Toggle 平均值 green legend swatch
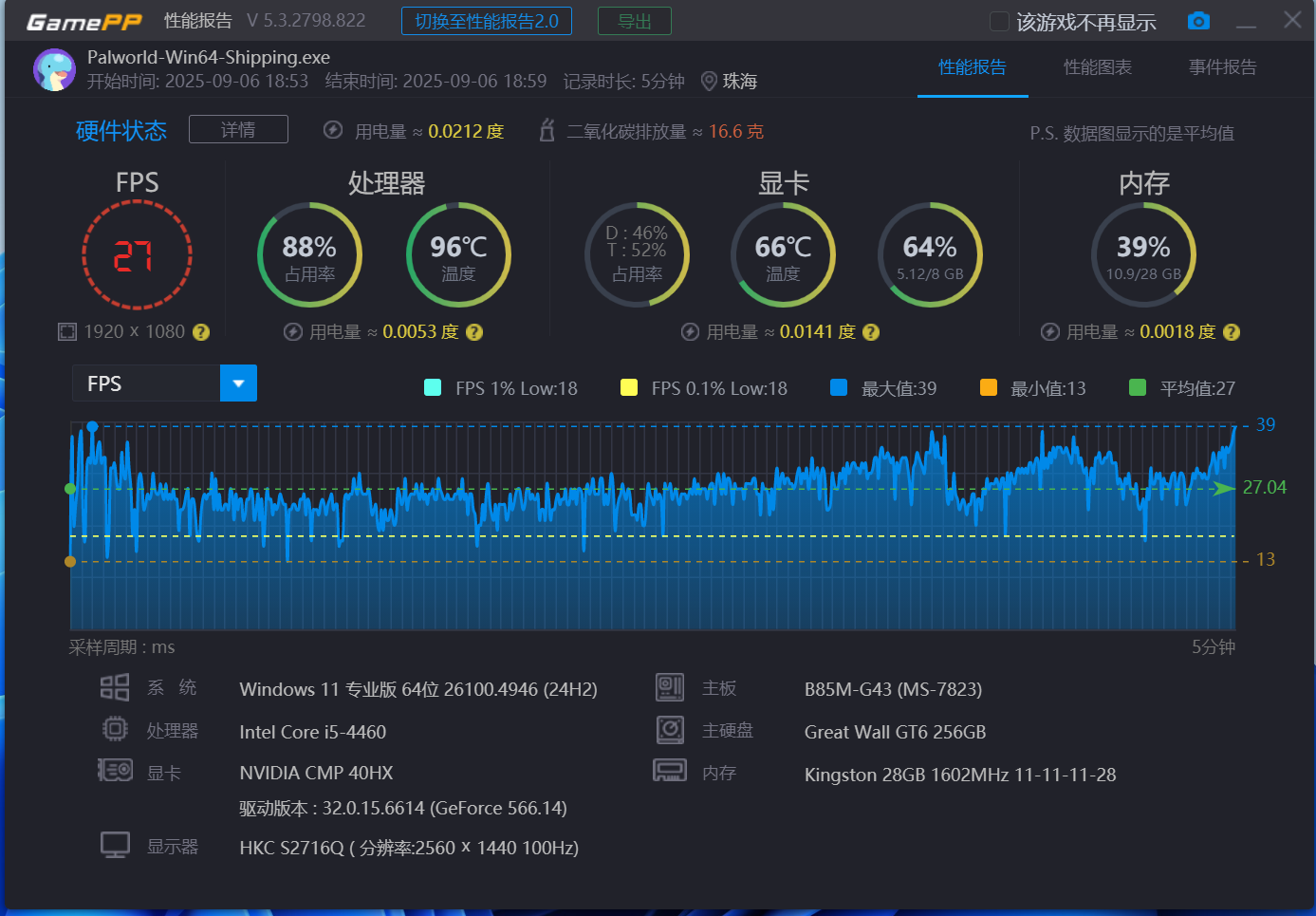Image resolution: width=1316 pixels, height=916 pixels. (x=1138, y=387)
